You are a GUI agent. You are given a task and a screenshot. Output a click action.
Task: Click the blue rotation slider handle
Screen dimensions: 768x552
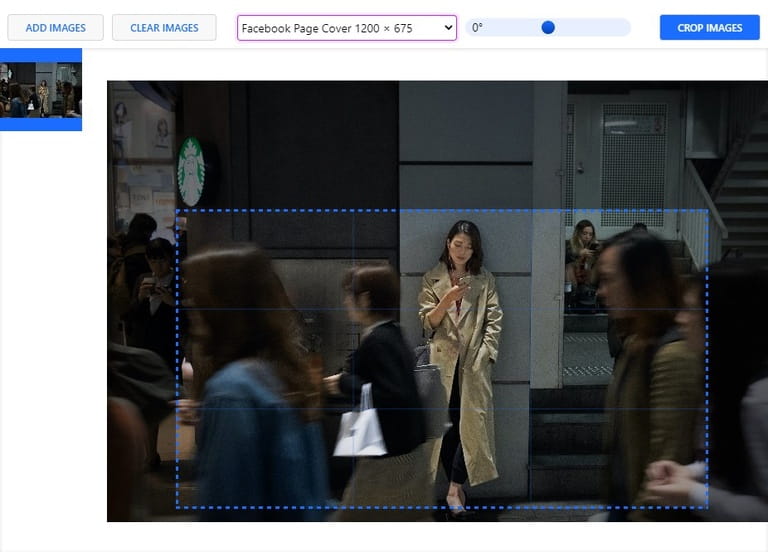[x=548, y=28]
